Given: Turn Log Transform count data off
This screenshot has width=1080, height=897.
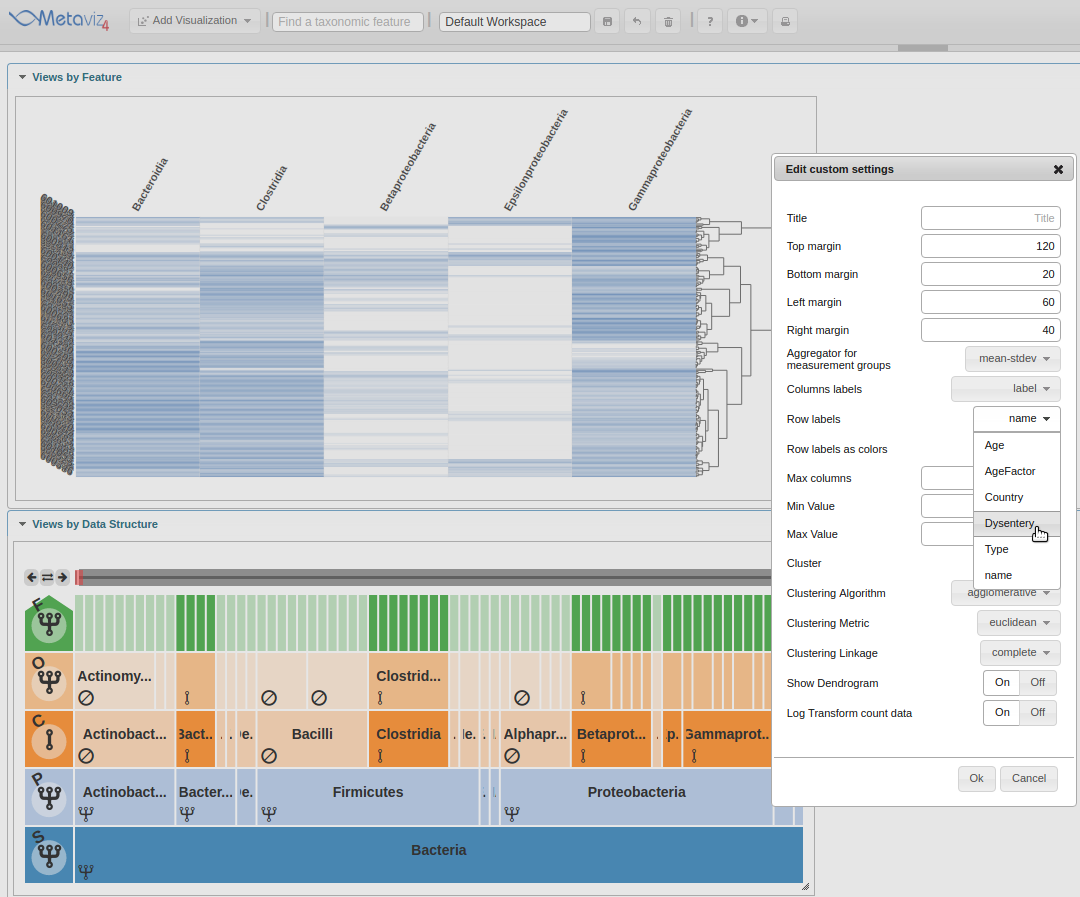Looking at the screenshot, I should (1037, 712).
